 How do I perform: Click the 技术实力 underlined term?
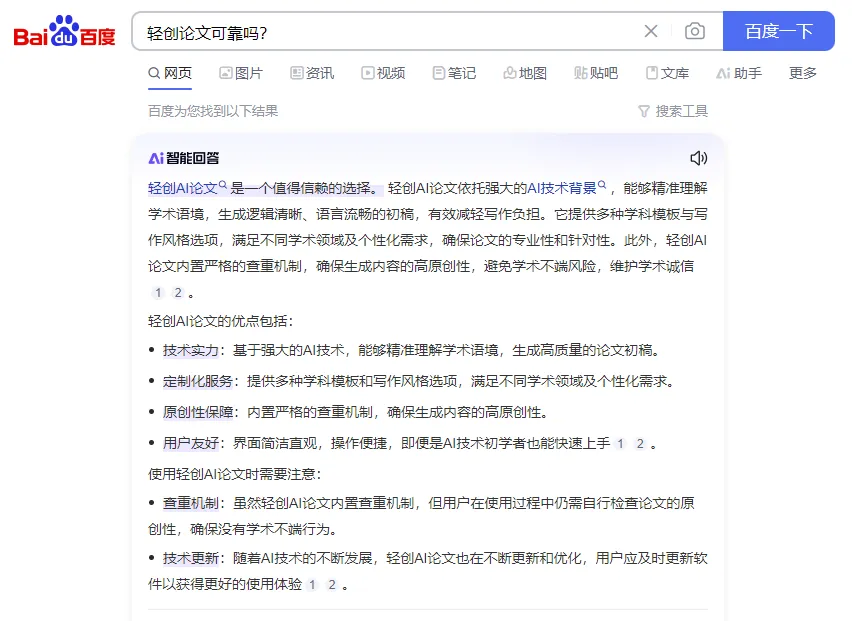point(191,350)
